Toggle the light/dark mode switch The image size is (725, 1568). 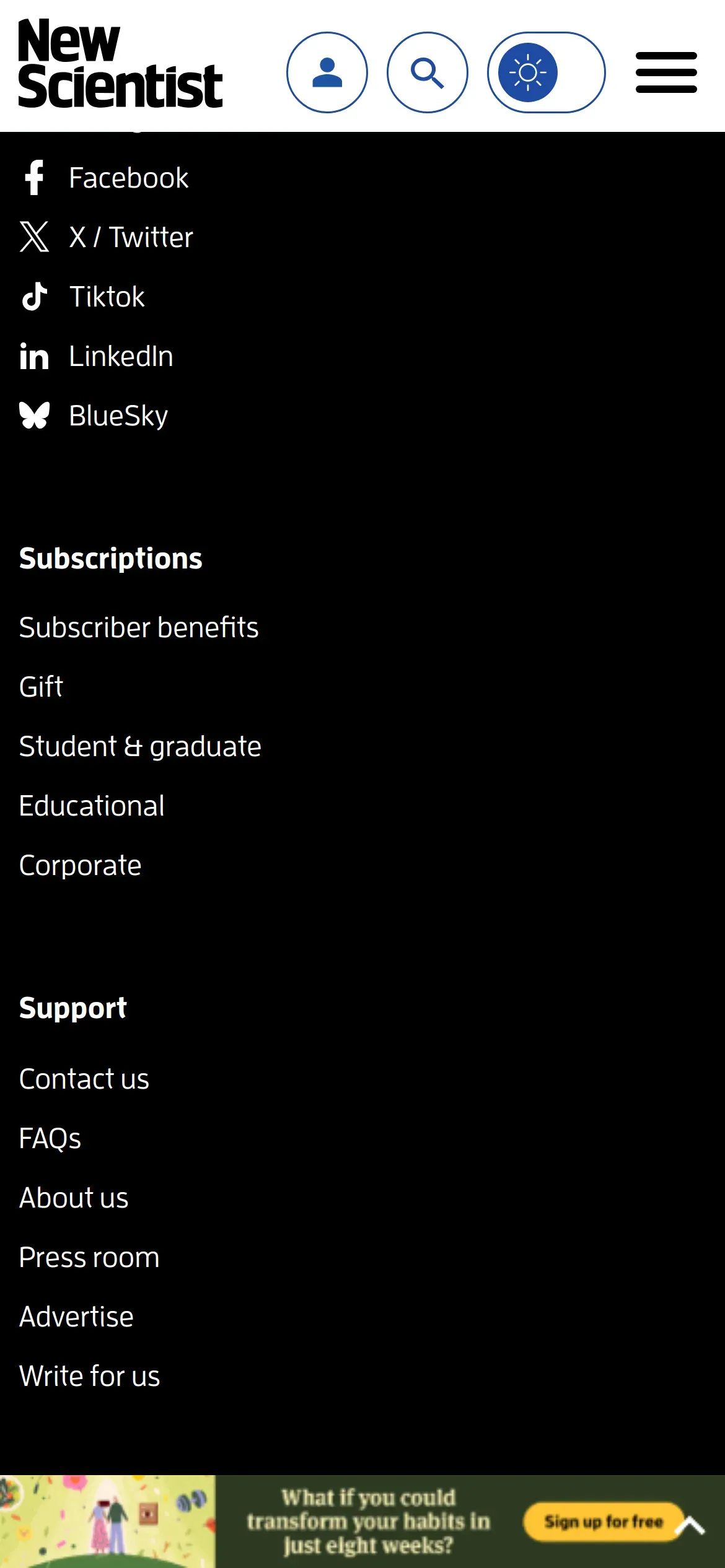(x=546, y=72)
